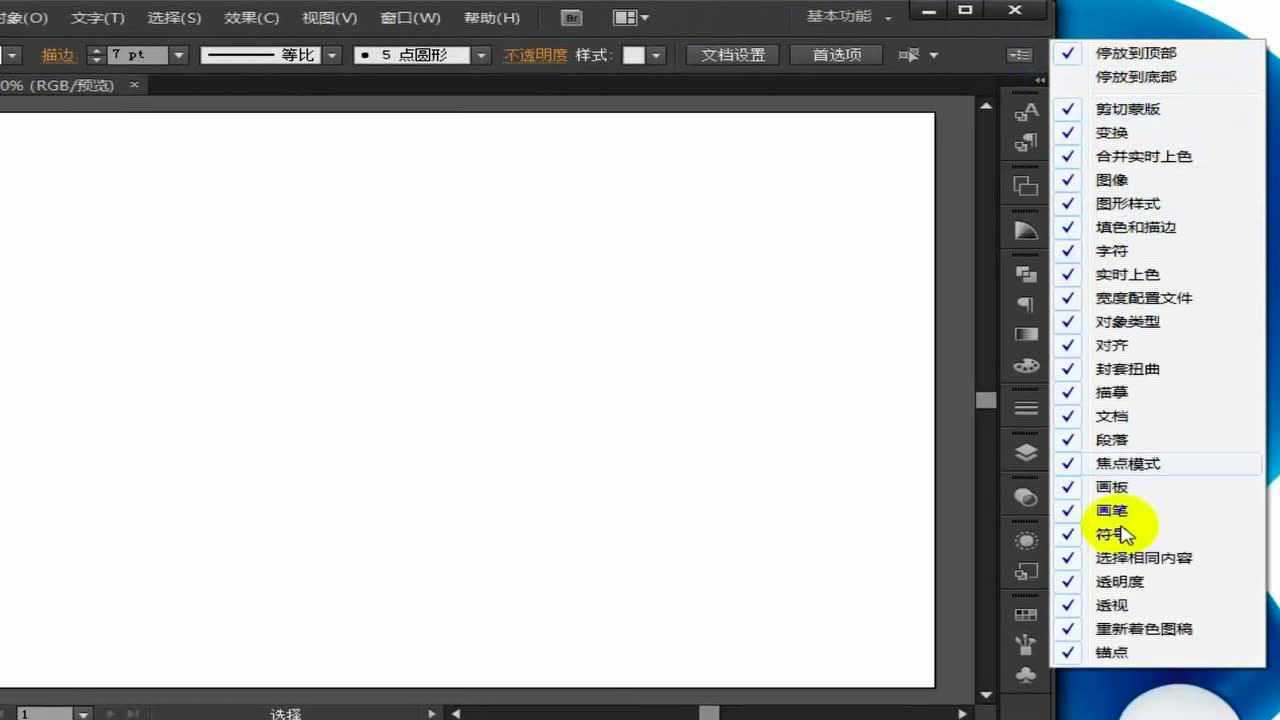Open the Paragraph Styles panel icon
Viewport: 1280px width, 720px height.
click(1026, 304)
